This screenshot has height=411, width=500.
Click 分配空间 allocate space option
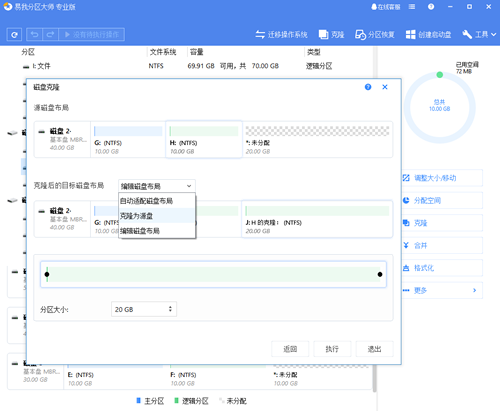point(442,200)
